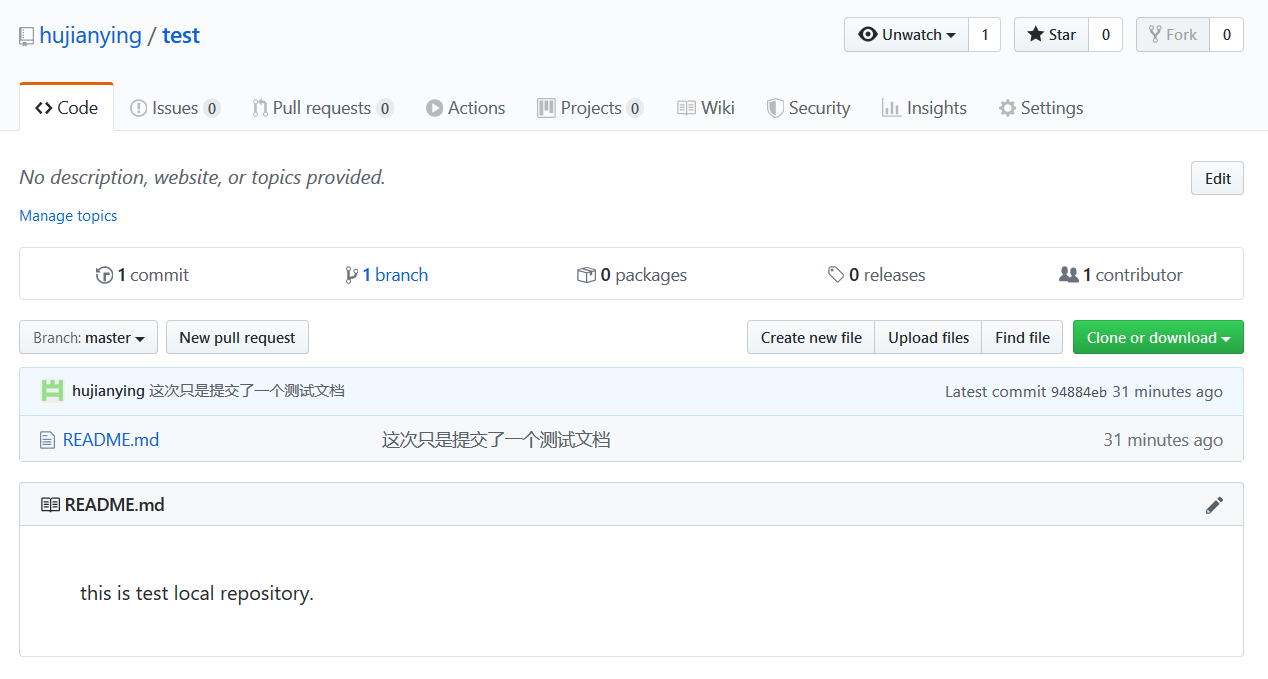Click the tag icon beside 0 releases
1268x679 pixels.
coord(836,275)
